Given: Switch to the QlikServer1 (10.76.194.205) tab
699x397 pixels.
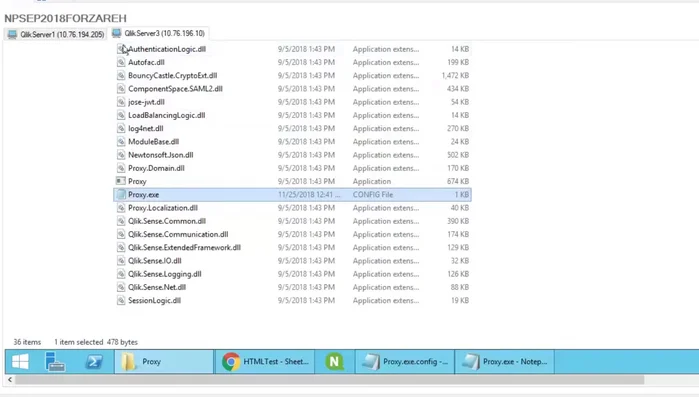Looking at the screenshot, I should coord(56,34).
